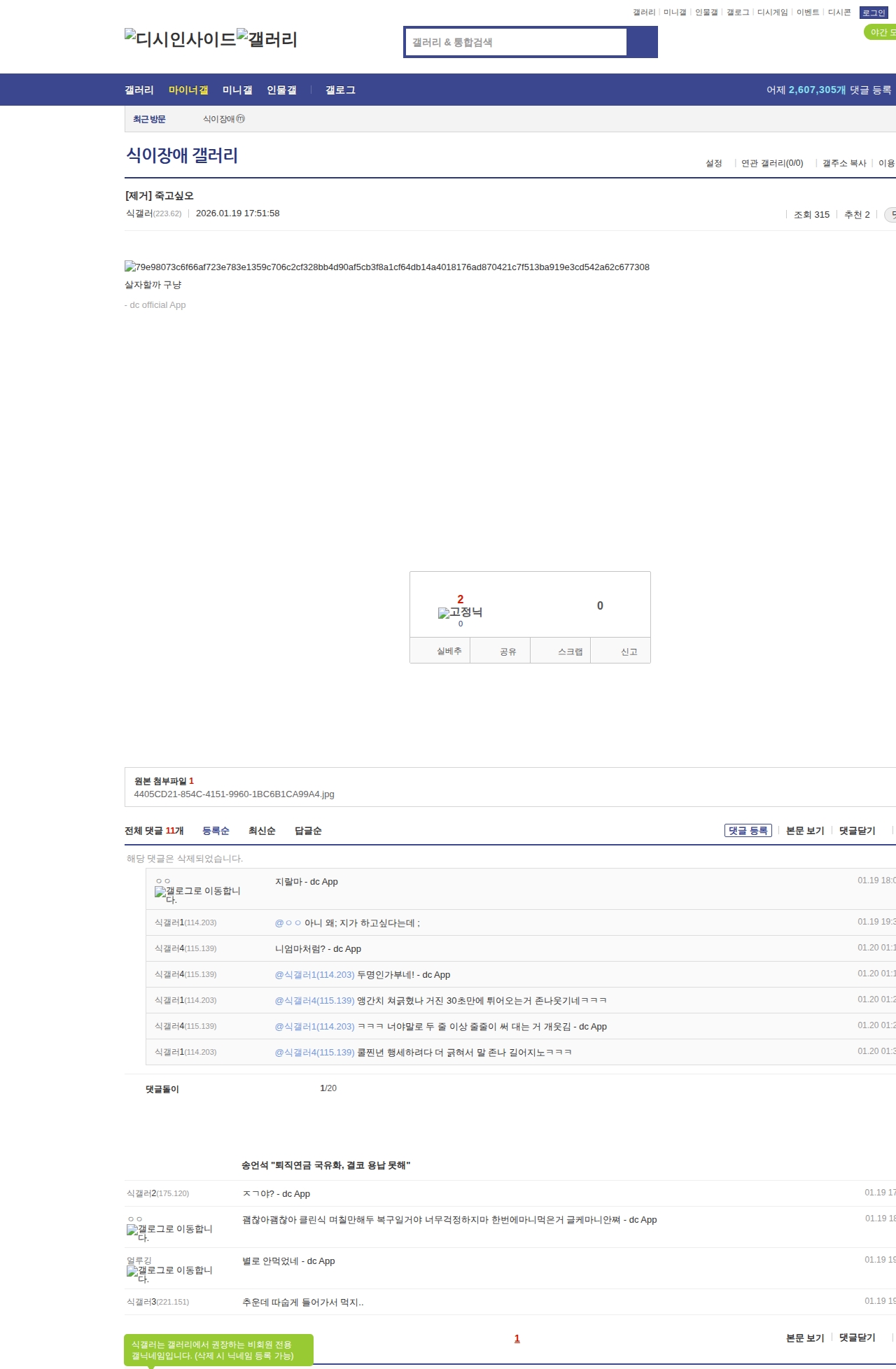
Task: Click the 디시인사이드 logo image
Action: (180, 38)
